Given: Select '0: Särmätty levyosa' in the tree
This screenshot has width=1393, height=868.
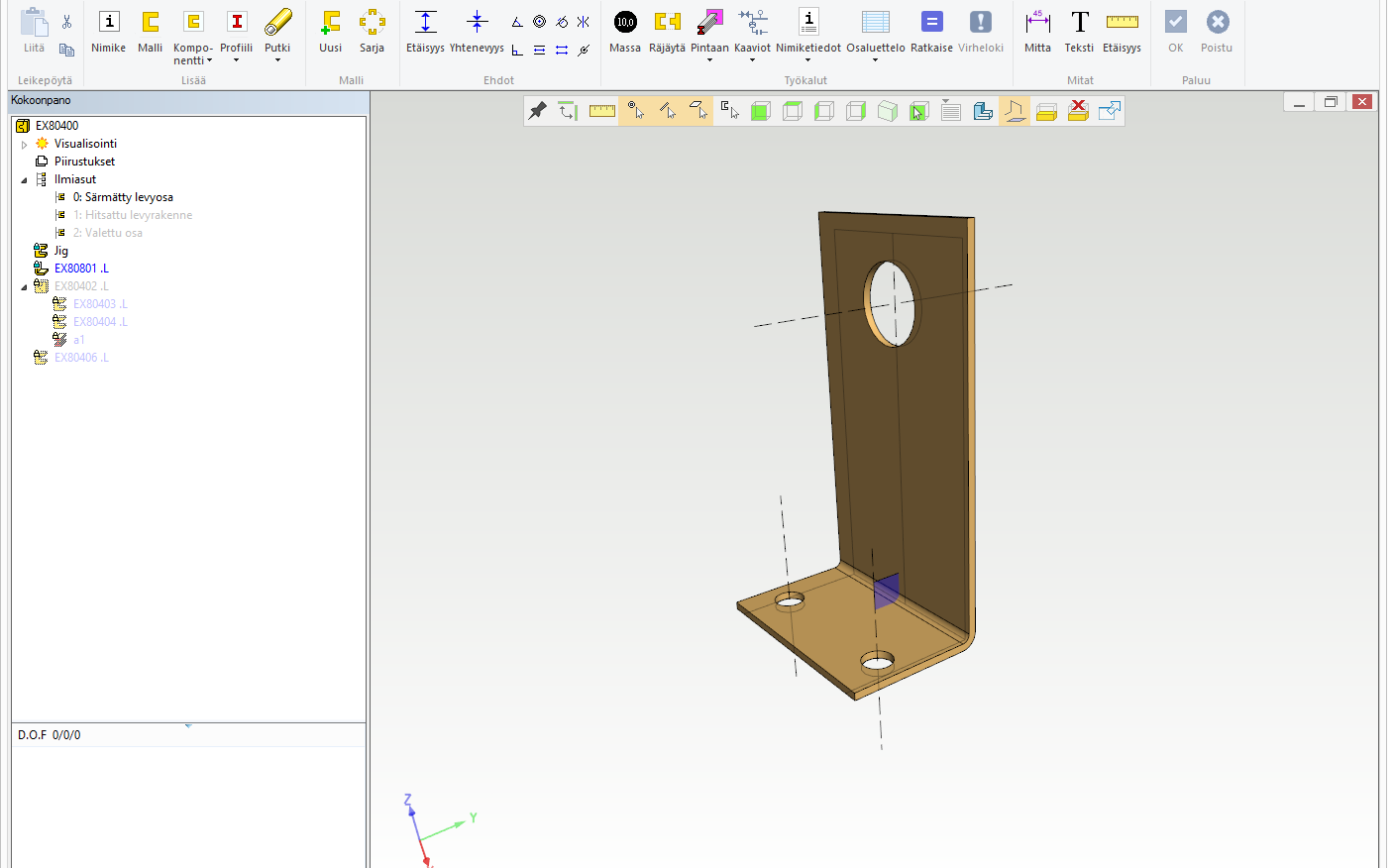Looking at the screenshot, I should click(123, 197).
